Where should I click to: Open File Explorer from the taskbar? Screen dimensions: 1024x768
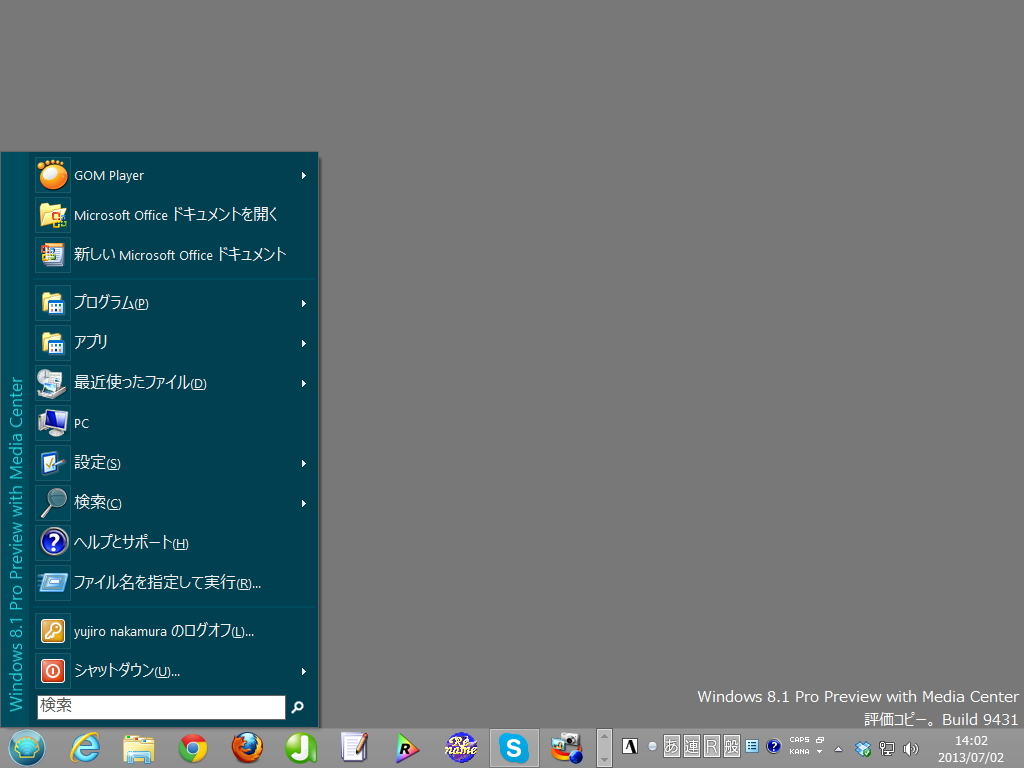pyautogui.click(x=138, y=747)
